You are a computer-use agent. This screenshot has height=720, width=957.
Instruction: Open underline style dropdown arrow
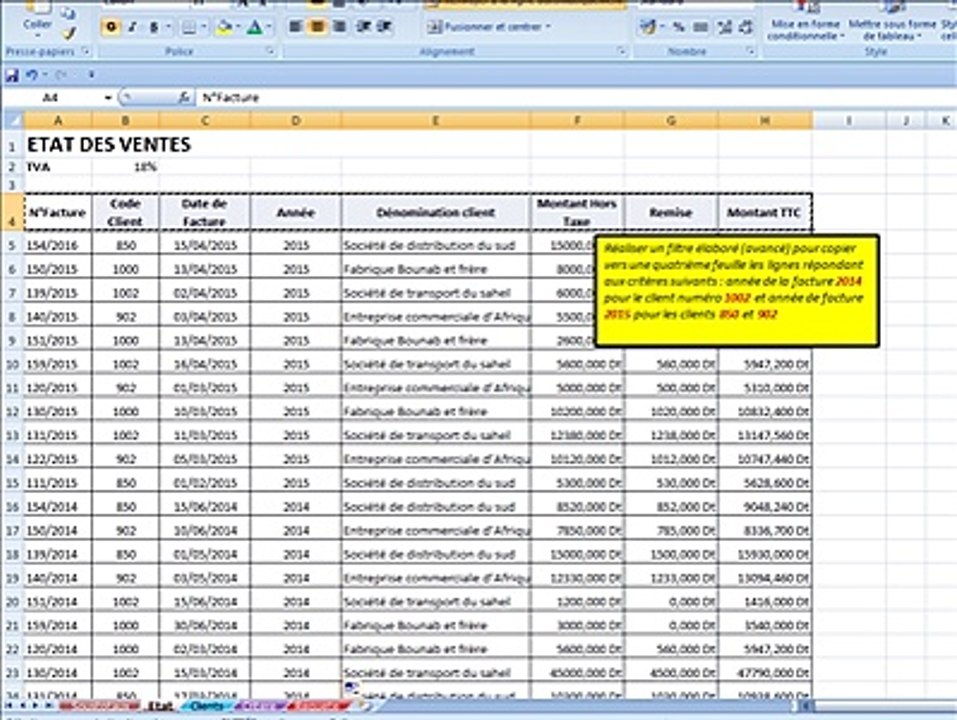[168, 27]
